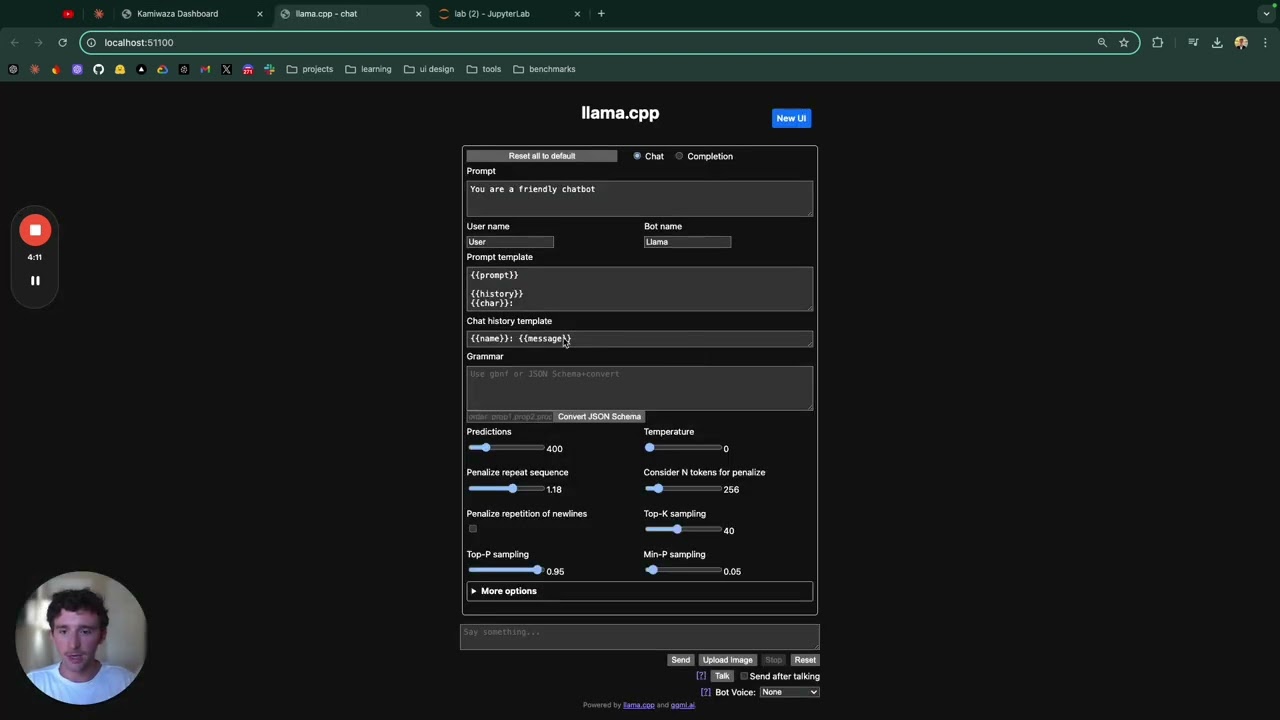Screen dimensions: 1280x720
Task: Open the ui design bookmark folder
Action: tap(429, 69)
